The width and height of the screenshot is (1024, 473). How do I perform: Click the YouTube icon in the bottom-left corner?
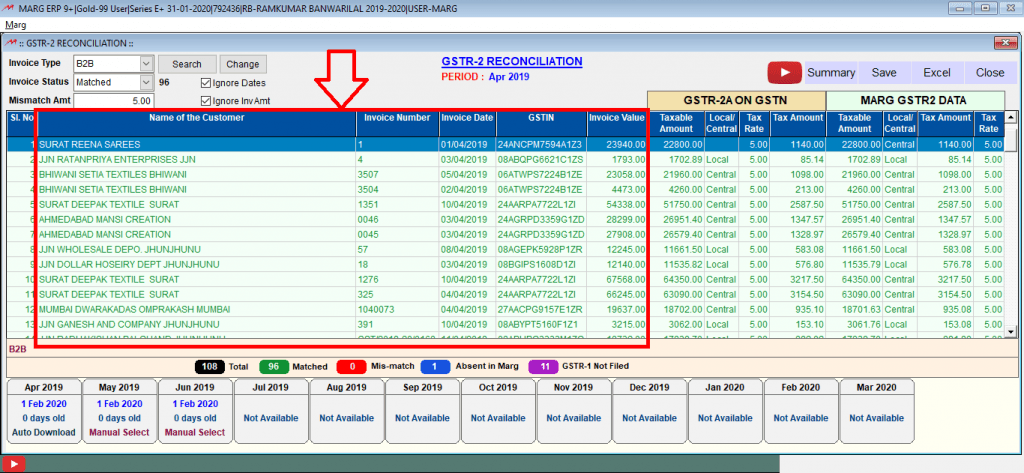click(x=12, y=465)
